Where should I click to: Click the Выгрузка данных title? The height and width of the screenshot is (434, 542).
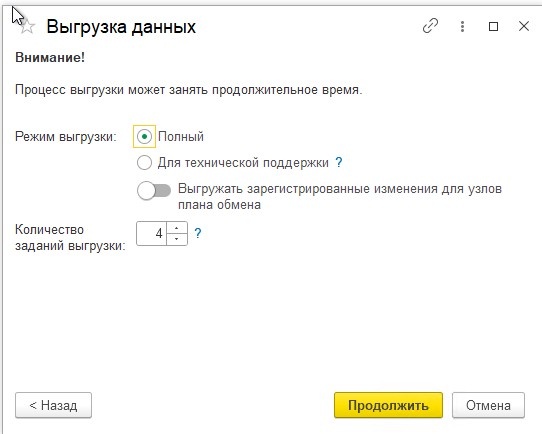coord(121,27)
